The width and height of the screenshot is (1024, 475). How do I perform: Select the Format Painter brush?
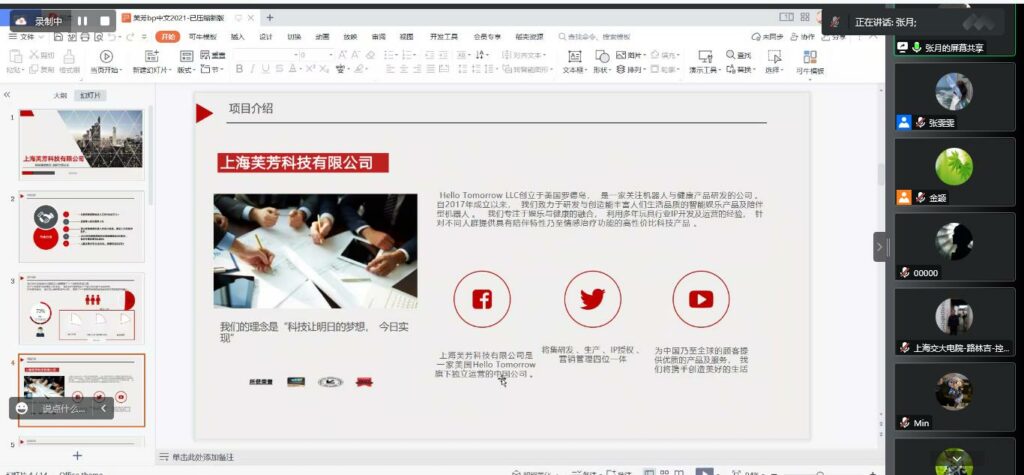click(x=69, y=57)
